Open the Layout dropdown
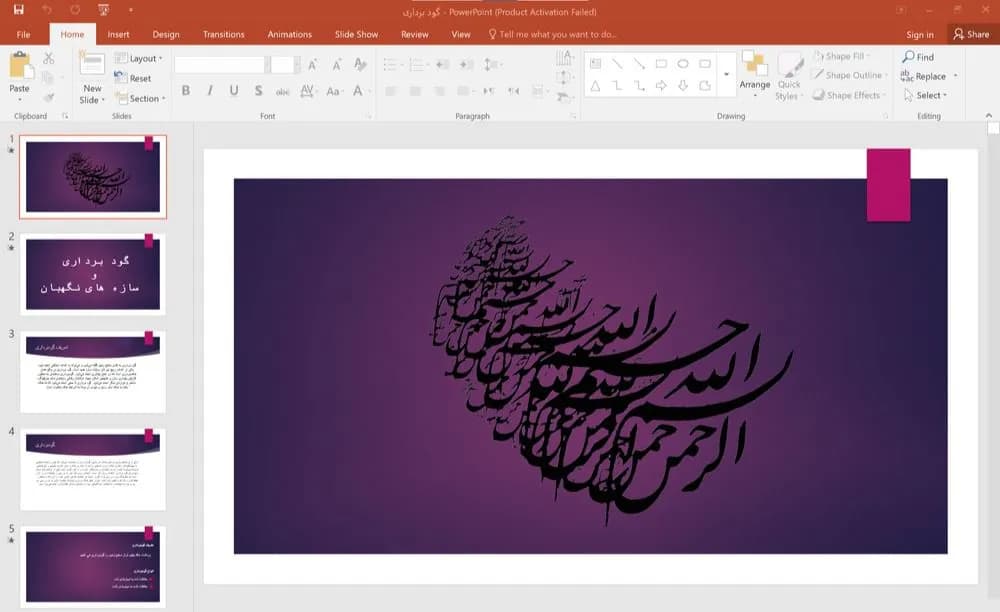 pos(138,58)
